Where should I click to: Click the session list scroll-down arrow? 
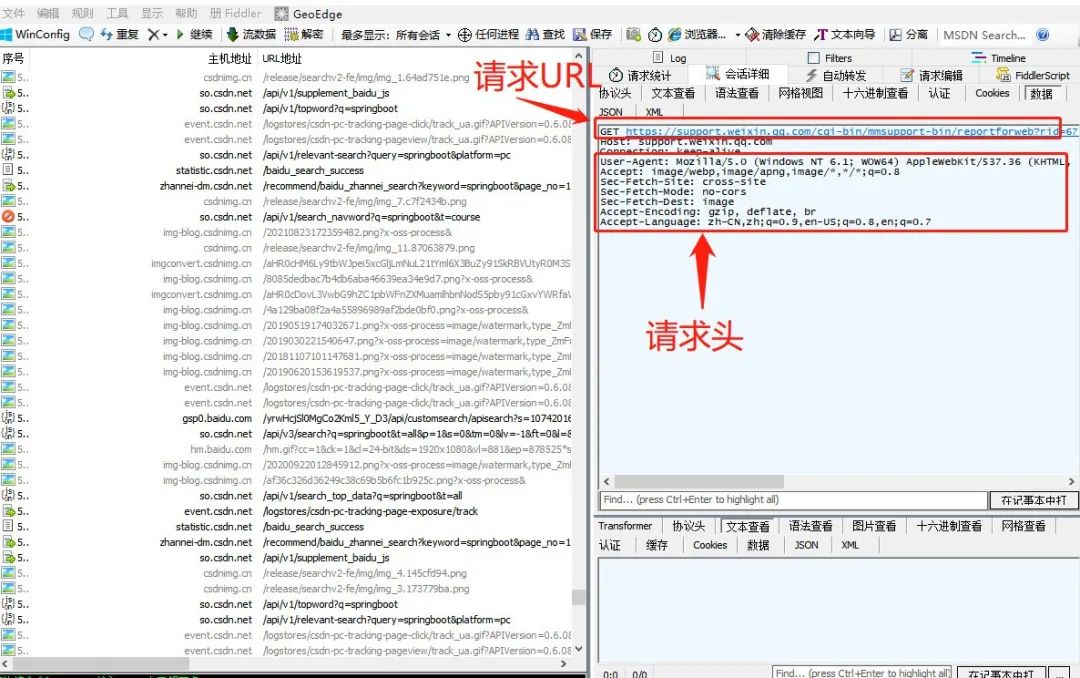click(579, 648)
